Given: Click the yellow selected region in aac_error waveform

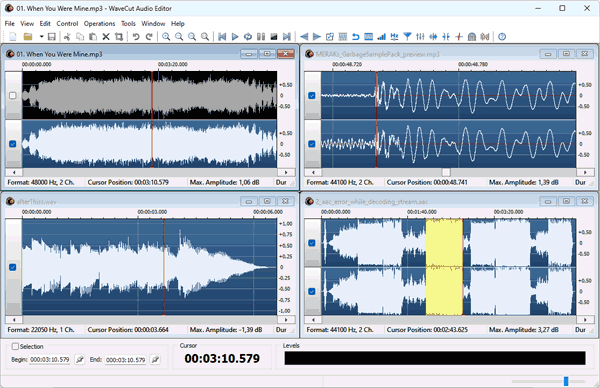Looking at the screenshot, I should tap(444, 267).
